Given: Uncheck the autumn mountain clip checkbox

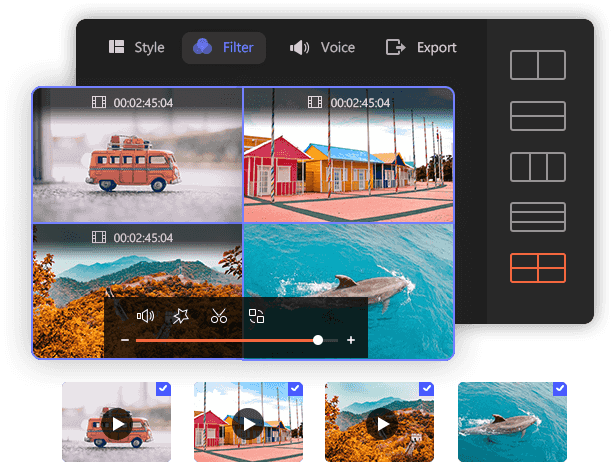Looking at the screenshot, I should [427, 389].
